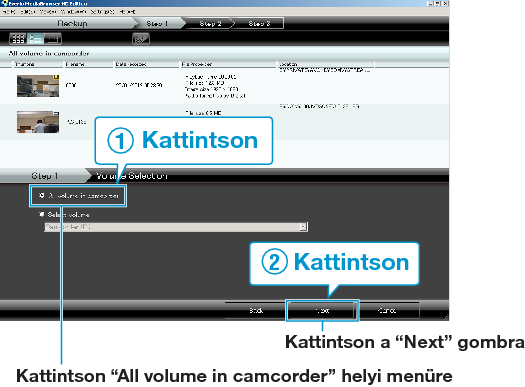
Task: Select the second video thumbnail
Action: pos(38,122)
